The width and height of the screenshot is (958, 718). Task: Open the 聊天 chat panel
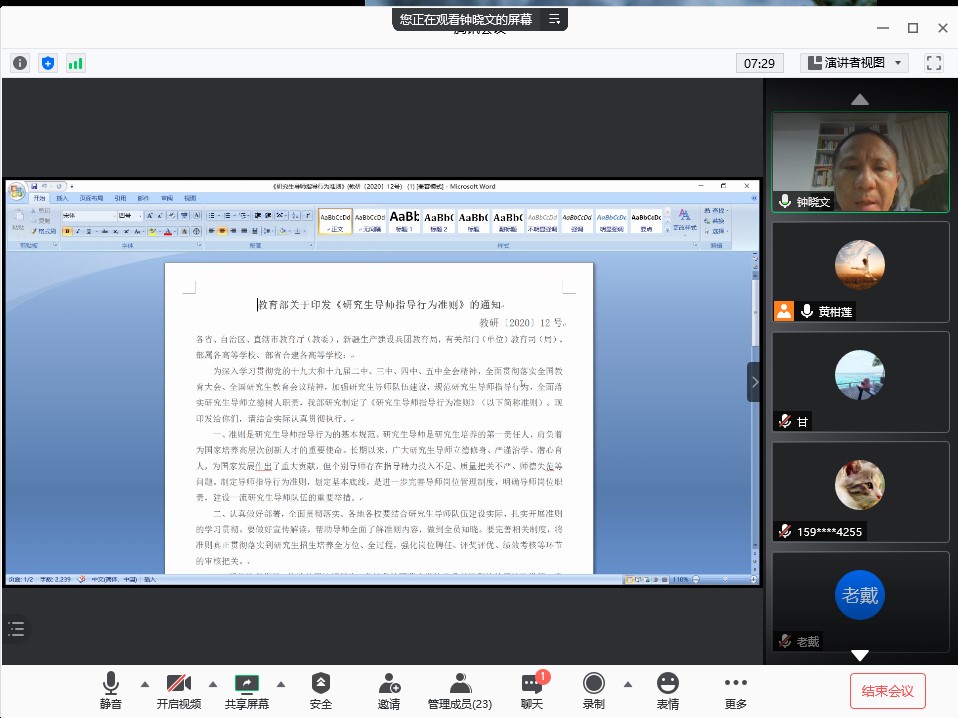(531, 690)
